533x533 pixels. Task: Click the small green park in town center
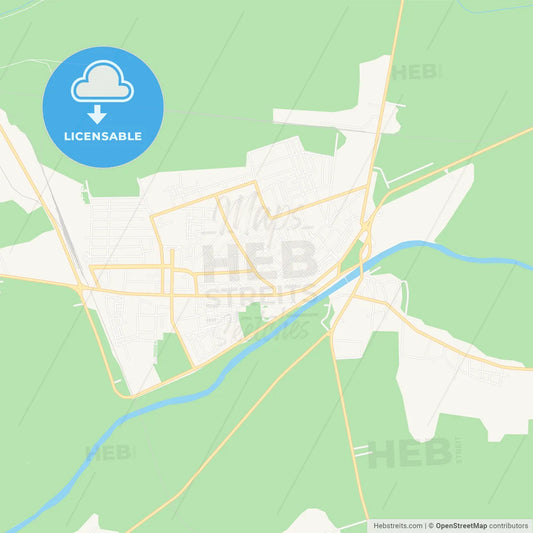coord(252,316)
